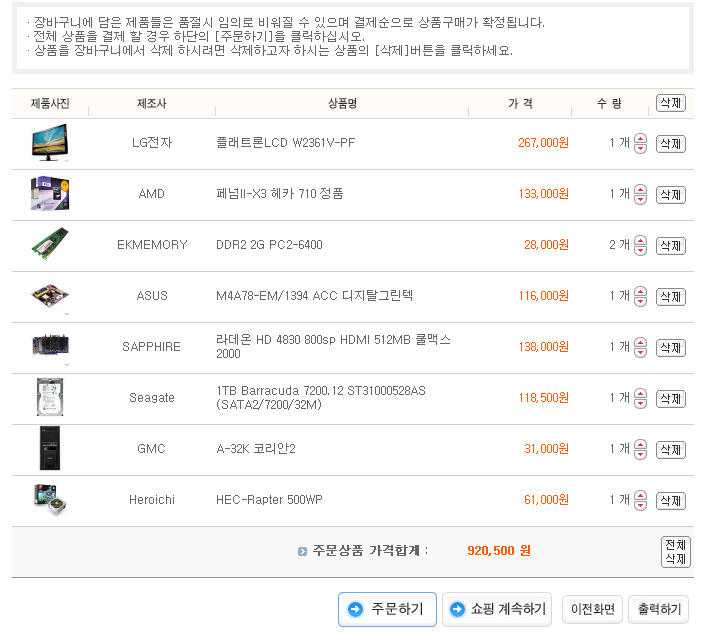Click 쇼핑 계속하기 to continue shopping
714x637 pixels.
click(x=497, y=609)
